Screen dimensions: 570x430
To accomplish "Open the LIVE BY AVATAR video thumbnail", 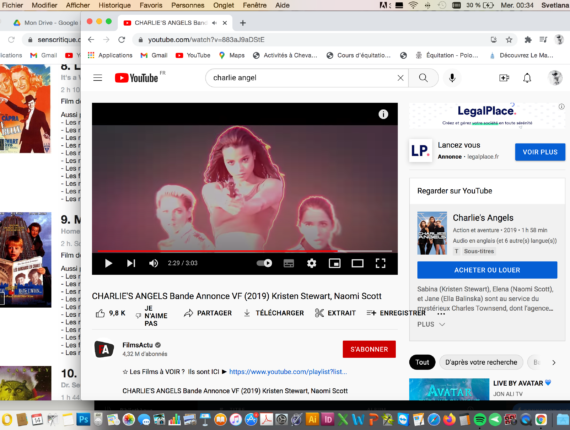I will click(x=449, y=389).
